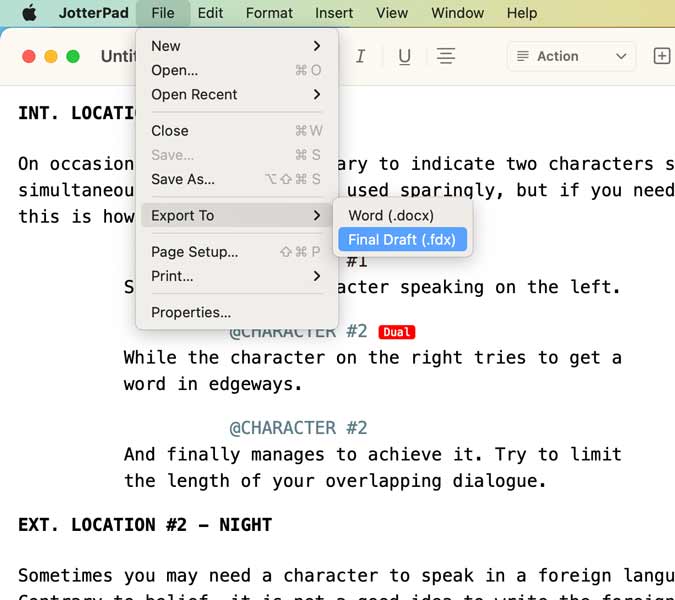This screenshot has width=675, height=600.
Task: Open the Format menu
Action: point(269,13)
